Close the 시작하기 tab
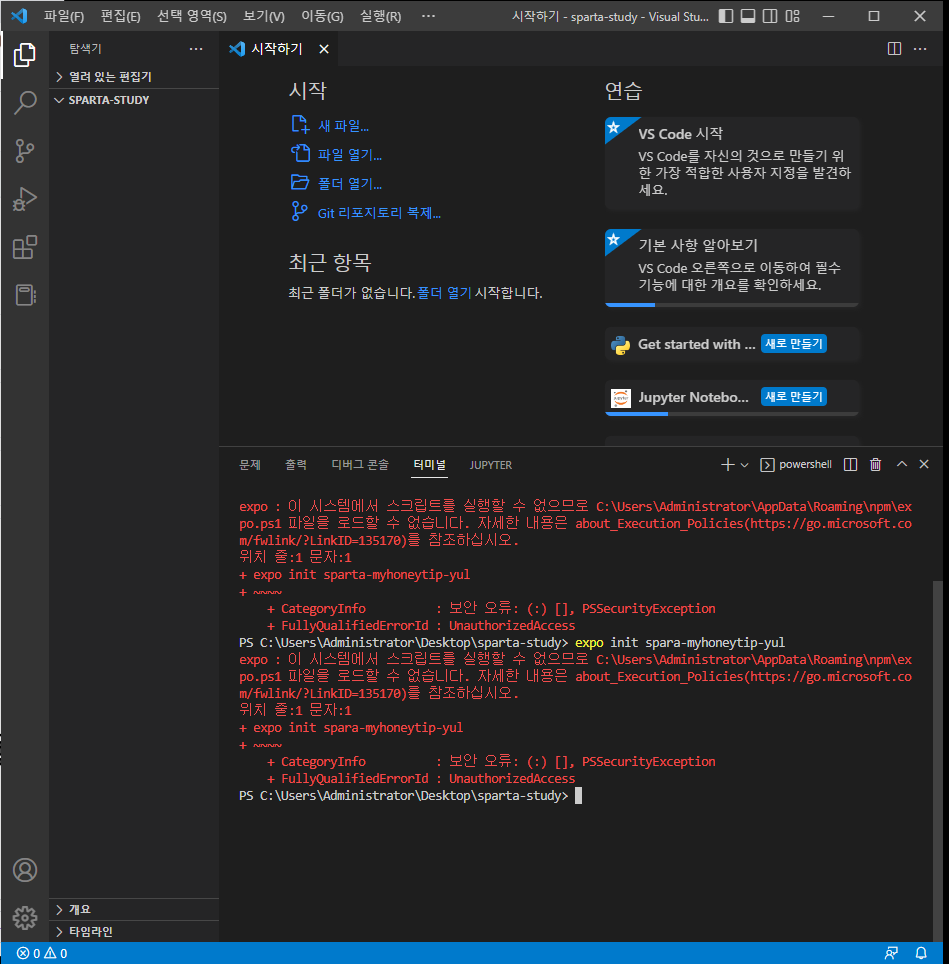The height and width of the screenshot is (964, 949). pyautogui.click(x=324, y=49)
